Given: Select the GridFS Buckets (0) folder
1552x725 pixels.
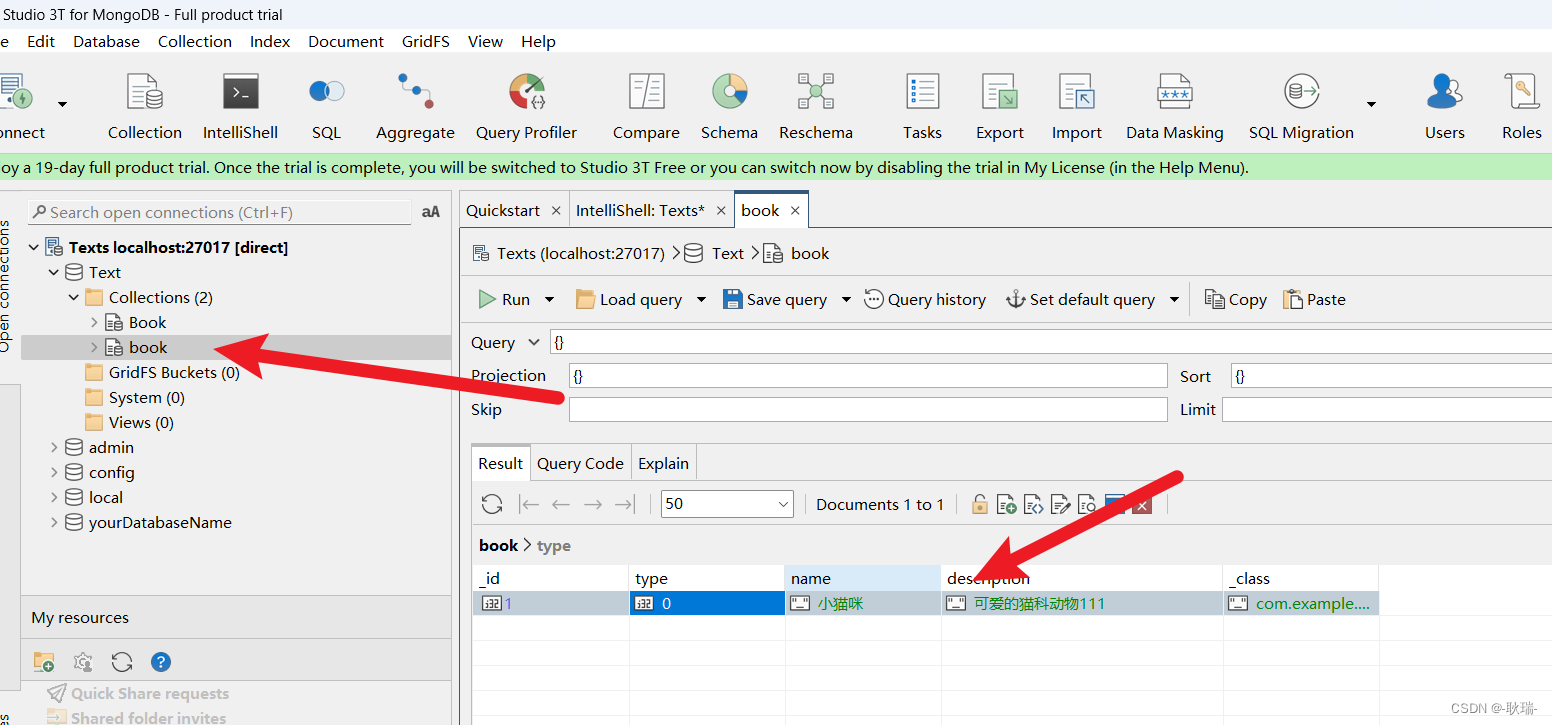Looking at the screenshot, I should (174, 372).
